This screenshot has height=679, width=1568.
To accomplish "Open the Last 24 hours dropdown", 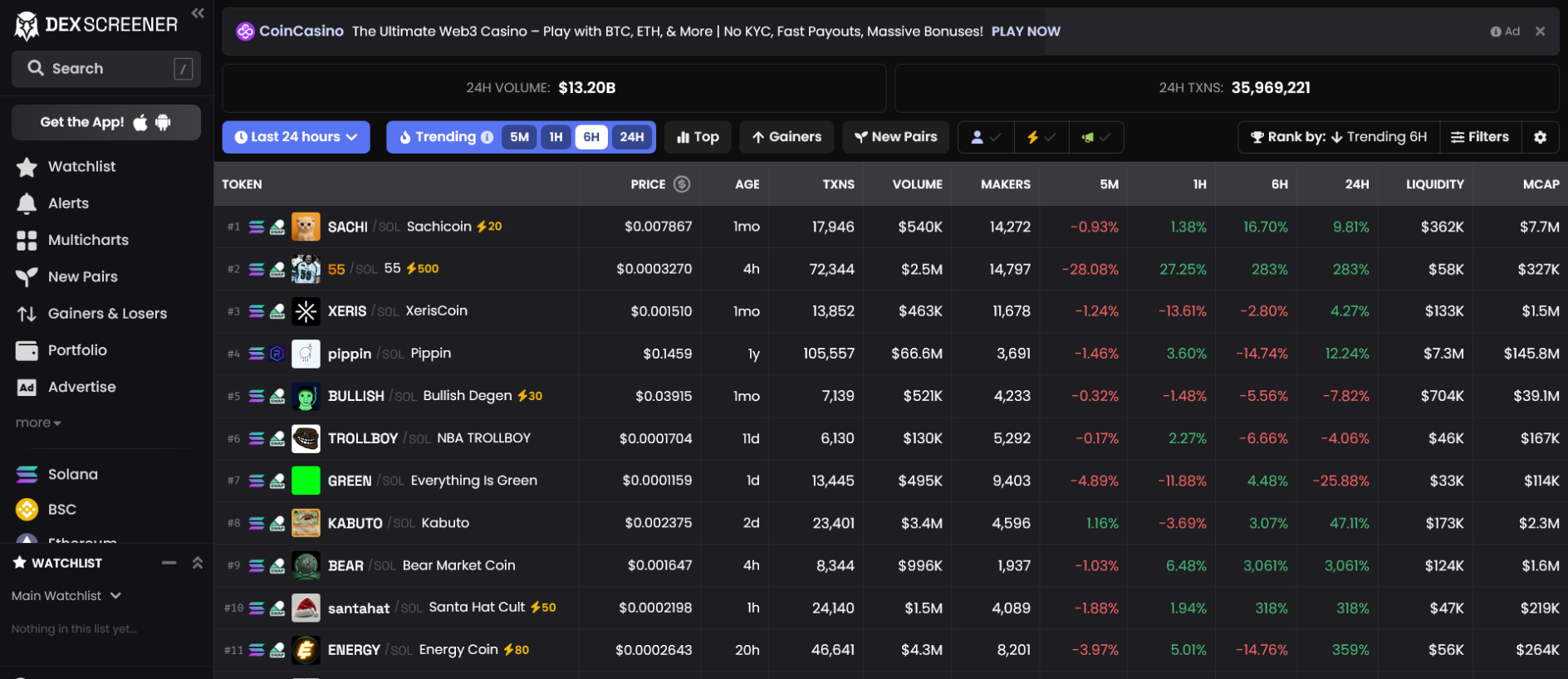I will [296, 137].
